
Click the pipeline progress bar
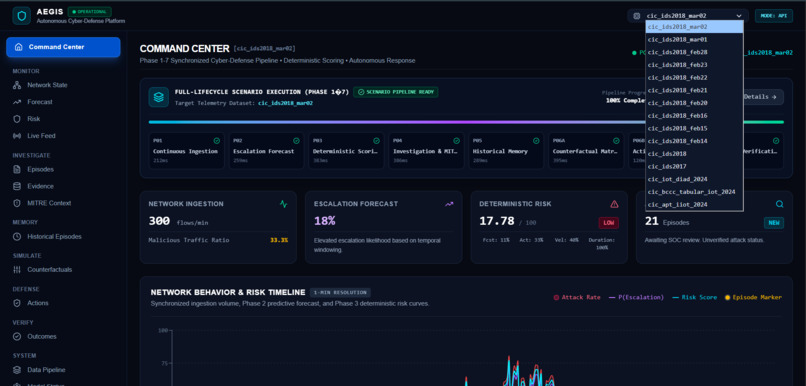point(466,122)
